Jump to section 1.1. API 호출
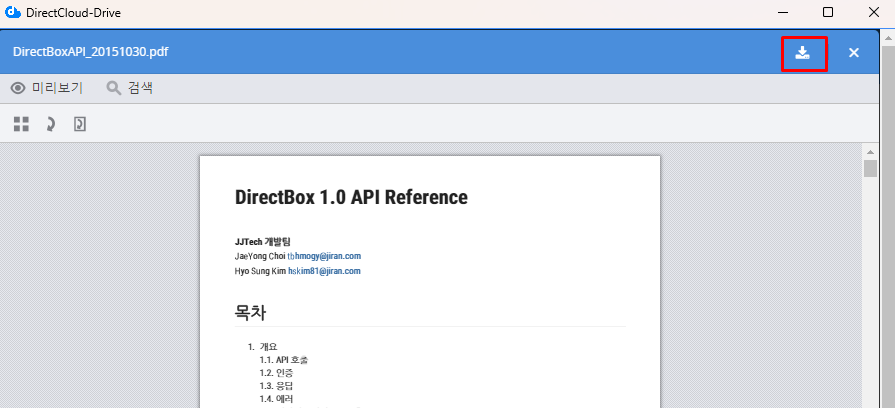This screenshot has width=895, height=408. point(290,360)
